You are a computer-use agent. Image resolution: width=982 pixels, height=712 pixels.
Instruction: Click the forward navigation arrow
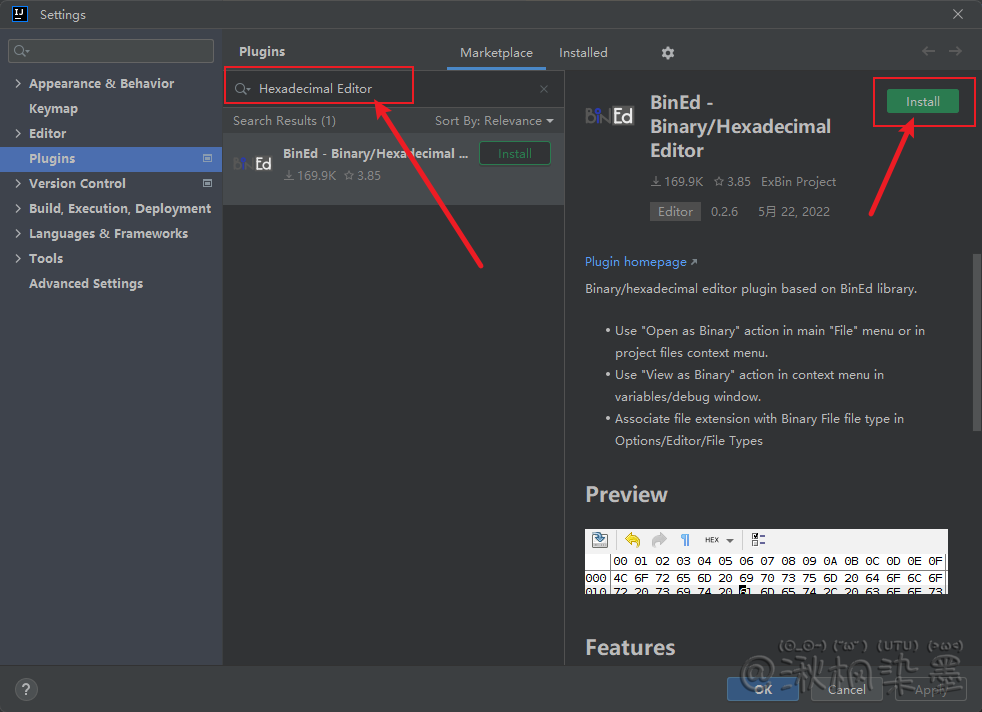(x=955, y=51)
